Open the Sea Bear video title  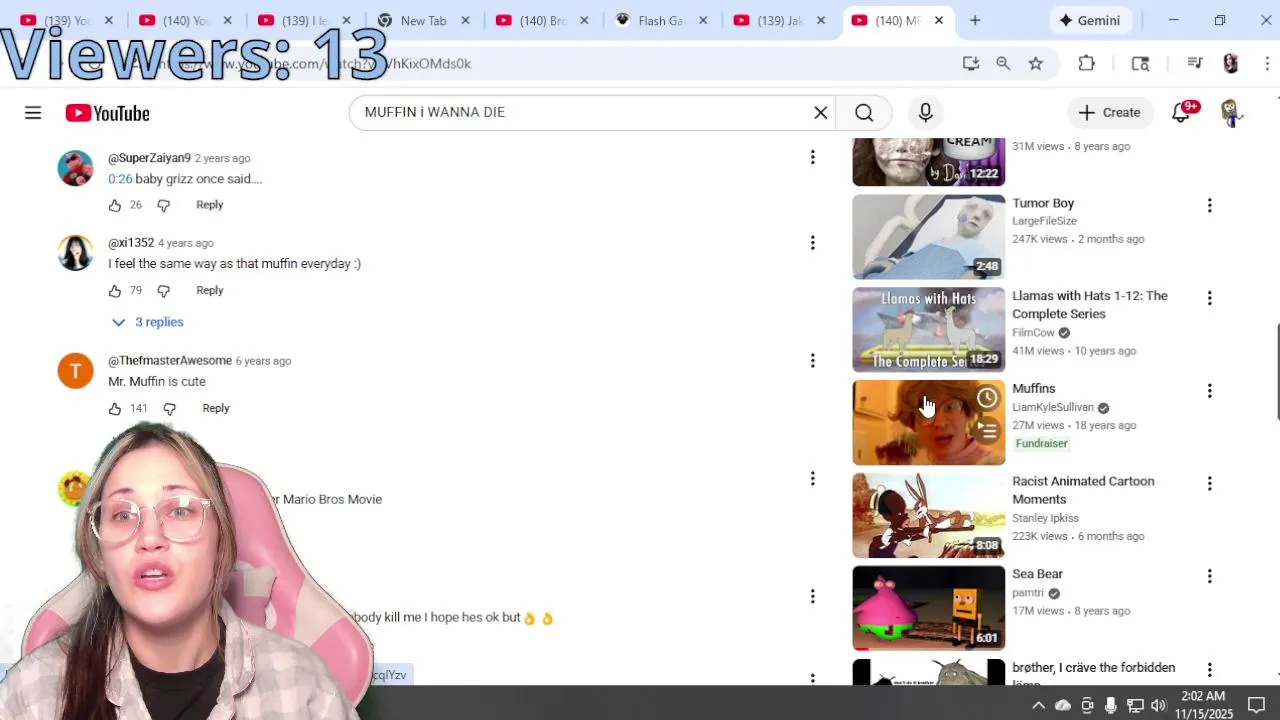(1037, 574)
